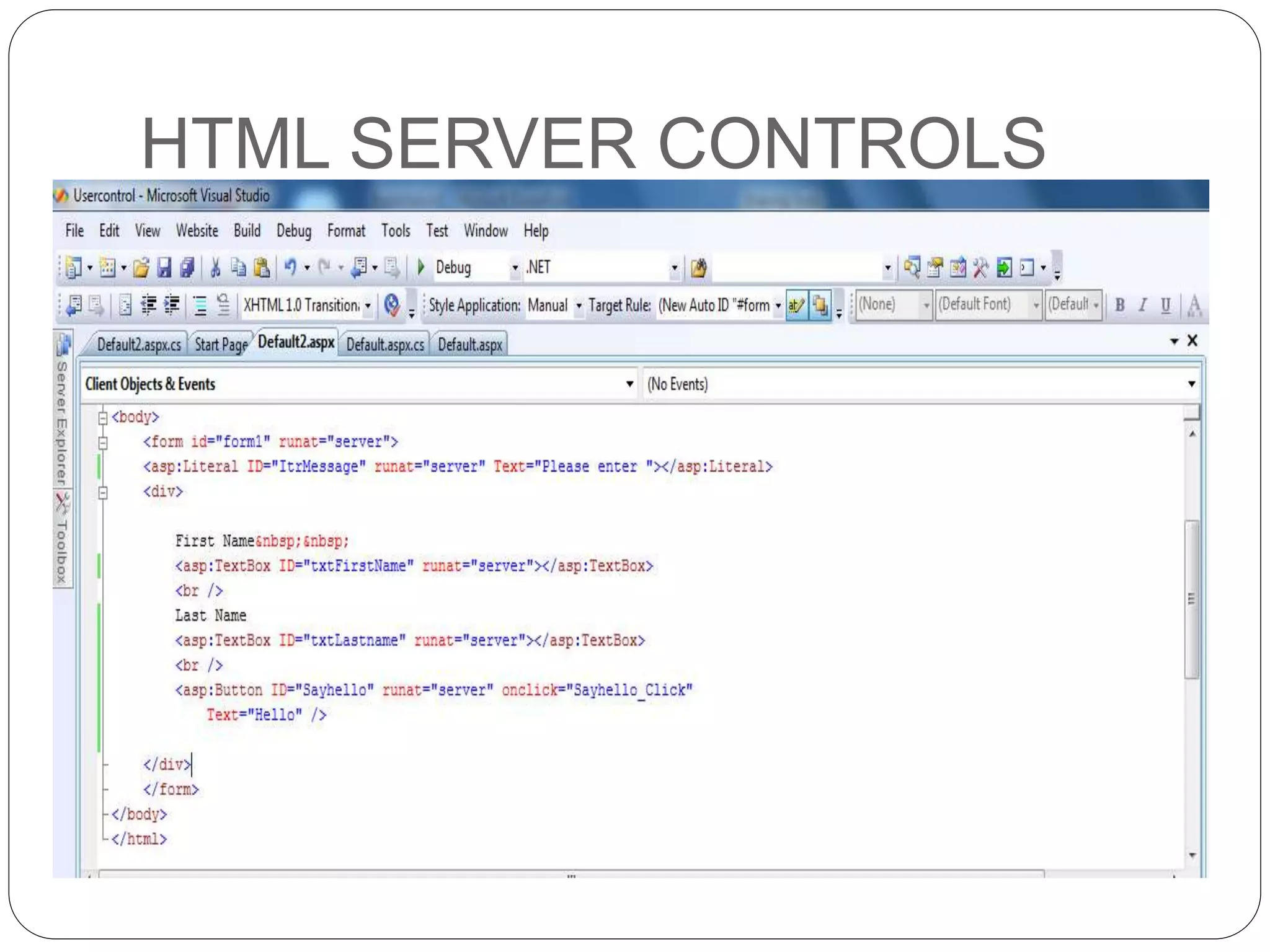Open the Object Browser icon

pos(958,268)
